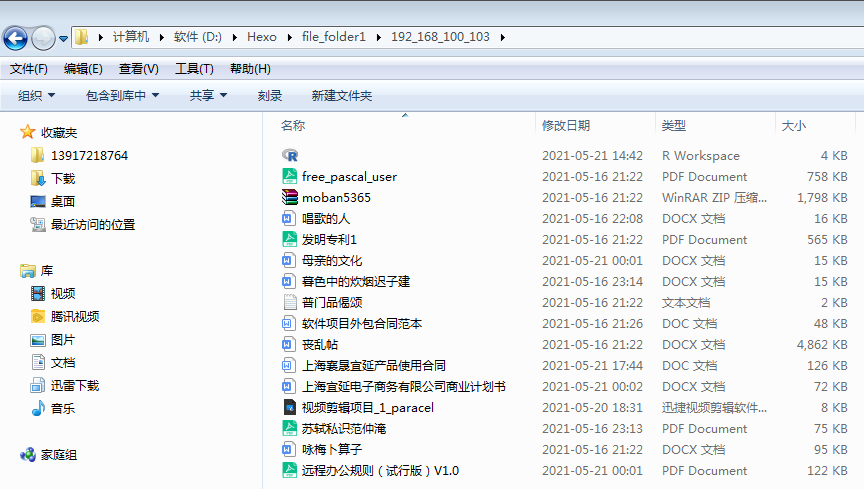Viewport: 864px width, 489px height.
Task: Open the 包含到库中 dropdown
Action: pos(122,96)
